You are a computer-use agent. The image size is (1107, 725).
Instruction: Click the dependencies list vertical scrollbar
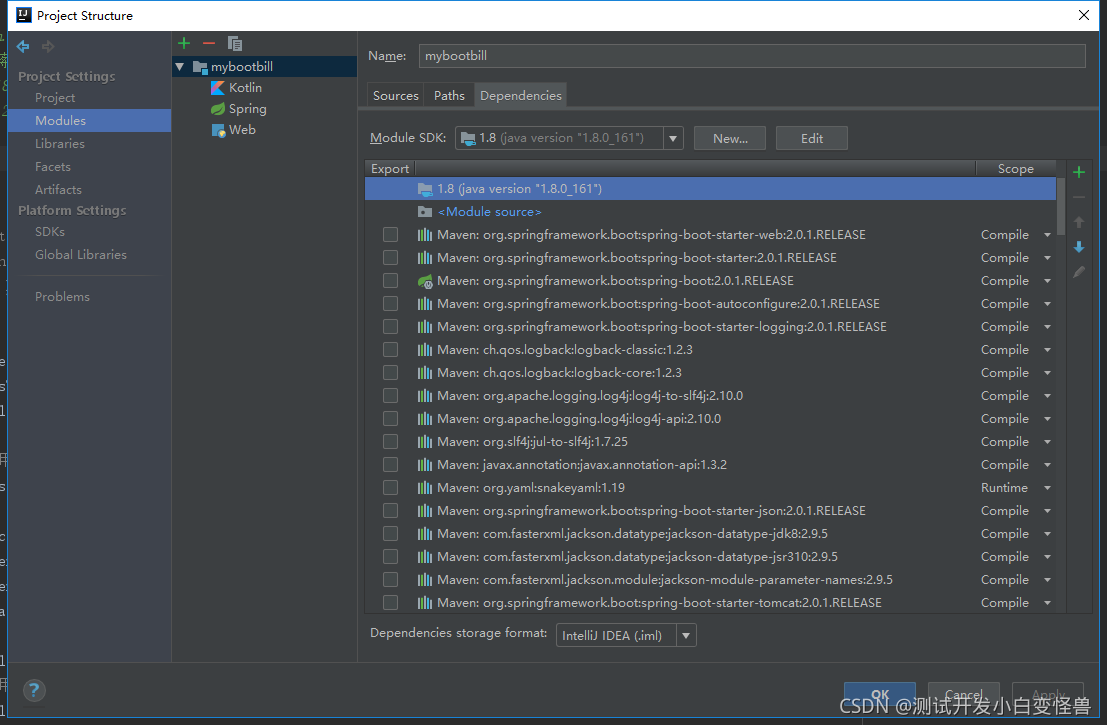tap(1061, 205)
